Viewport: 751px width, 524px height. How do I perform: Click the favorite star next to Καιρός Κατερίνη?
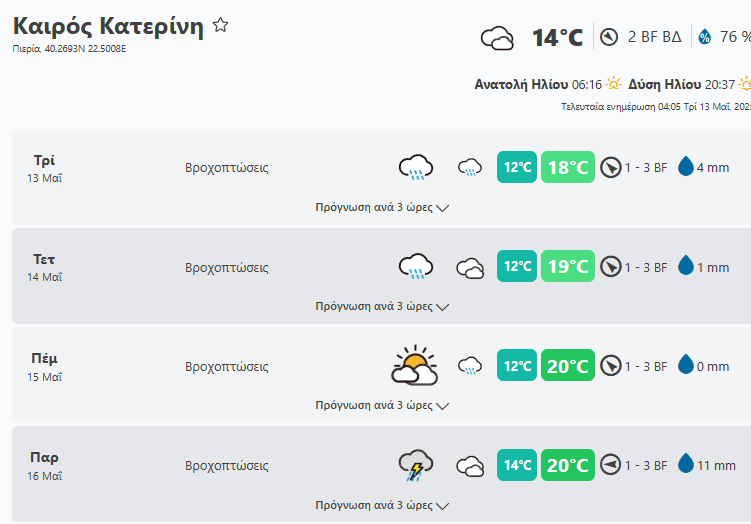coord(221,26)
